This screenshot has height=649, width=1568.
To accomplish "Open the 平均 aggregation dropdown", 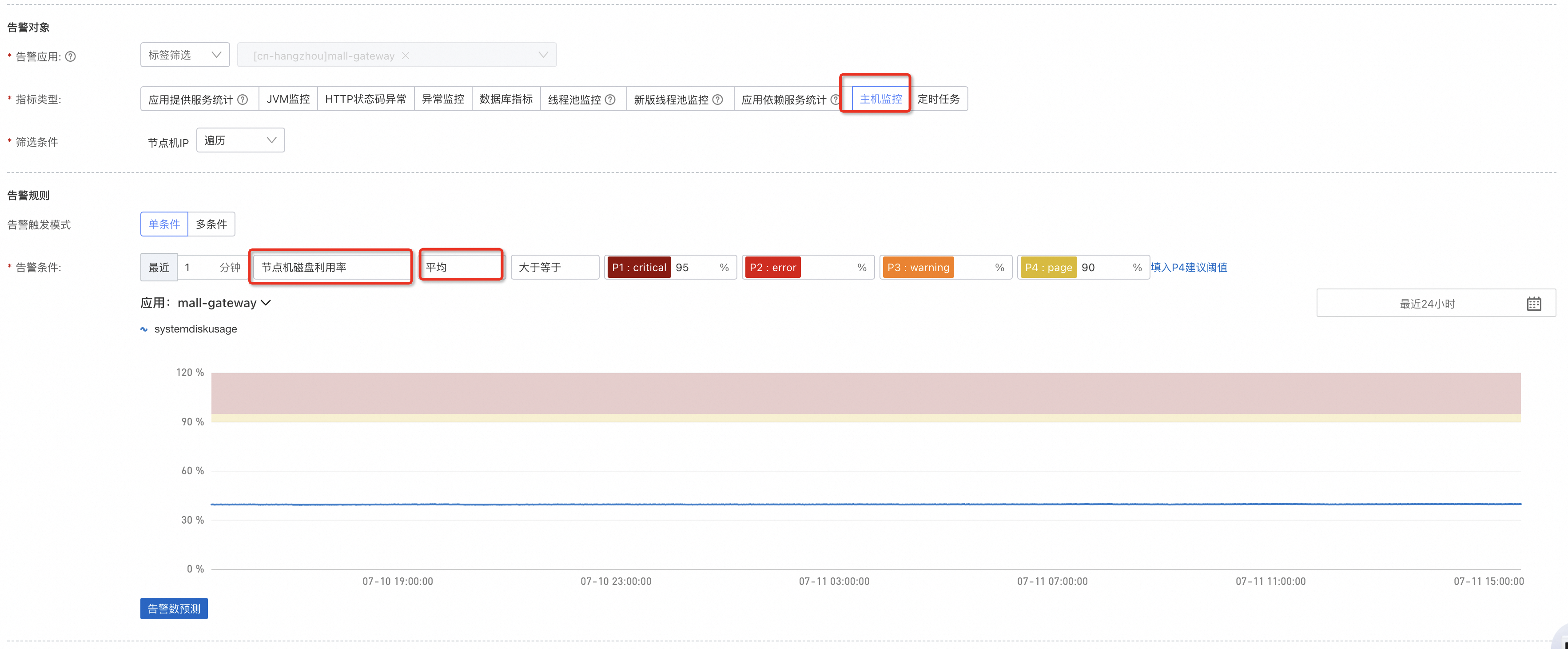I will click(462, 267).
